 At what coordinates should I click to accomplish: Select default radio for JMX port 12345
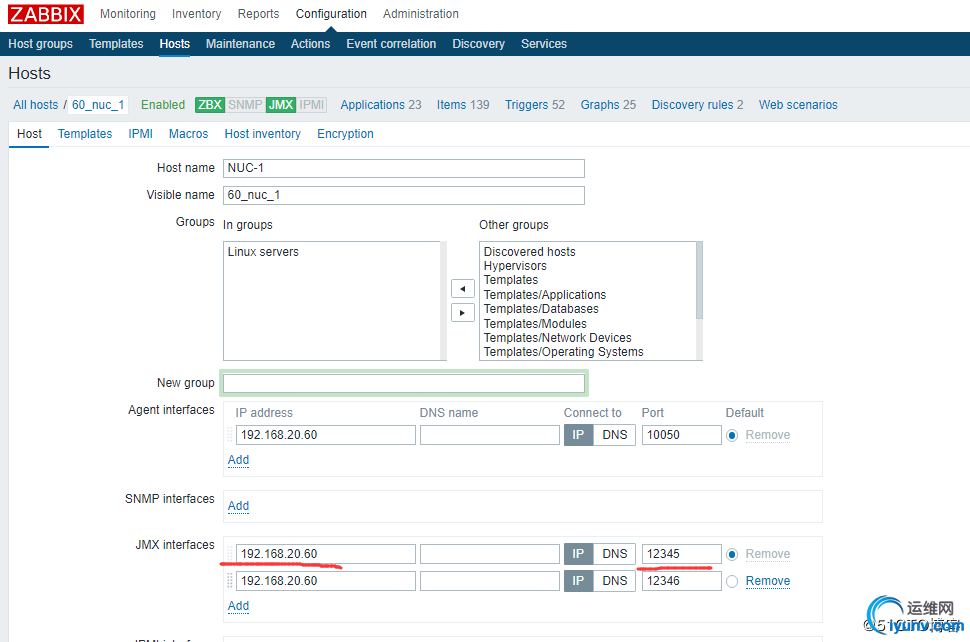732,554
